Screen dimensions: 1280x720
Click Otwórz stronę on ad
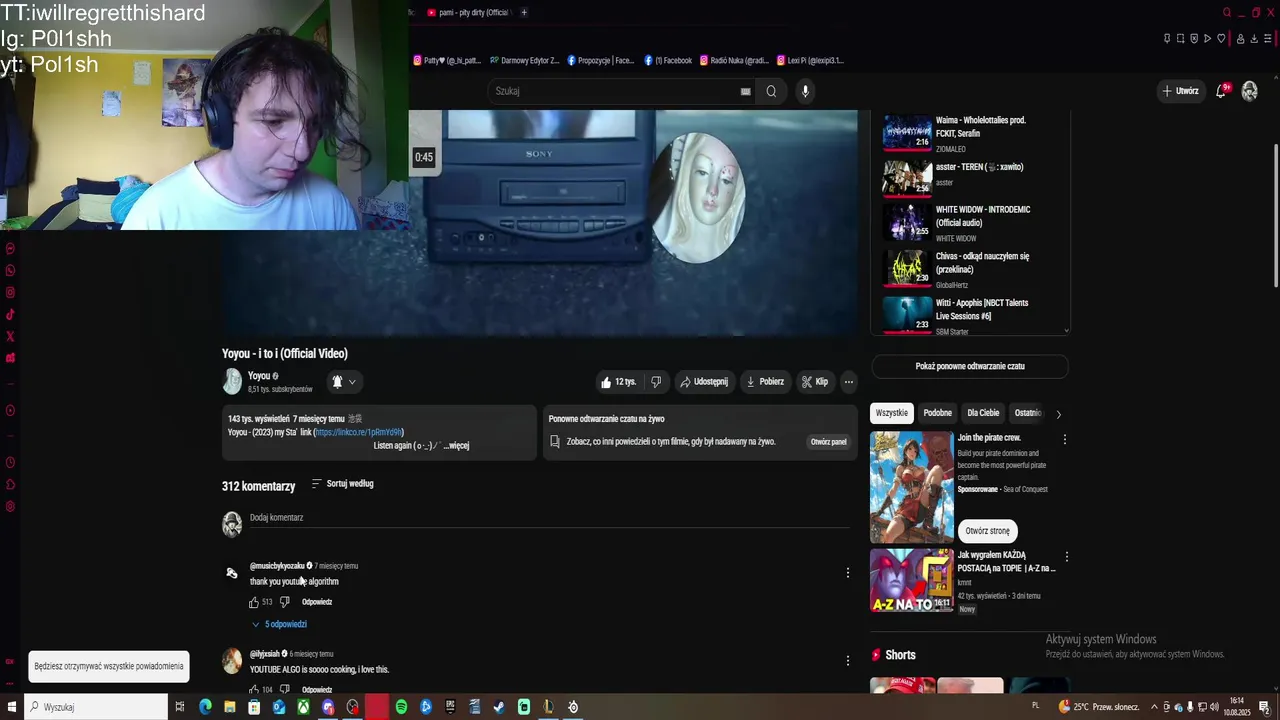point(988,531)
